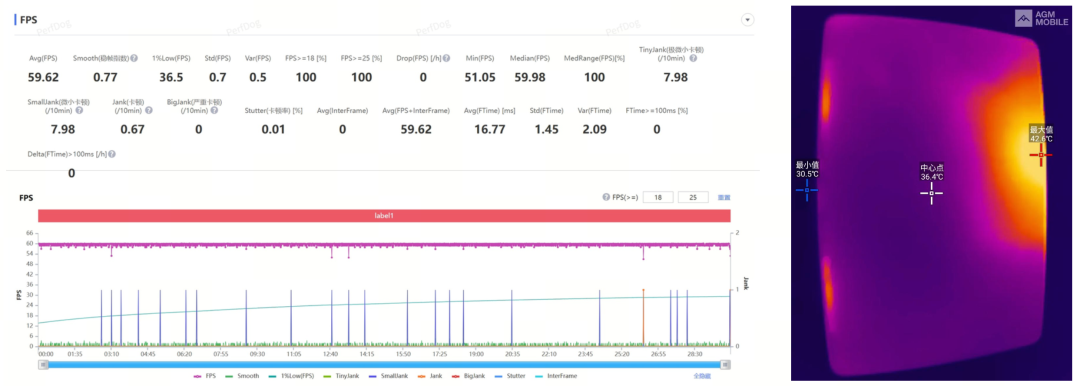Image resolution: width=1080 pixels, height=386 pixels.
Task: Open the Smooth index help icon
Action: 134,59
